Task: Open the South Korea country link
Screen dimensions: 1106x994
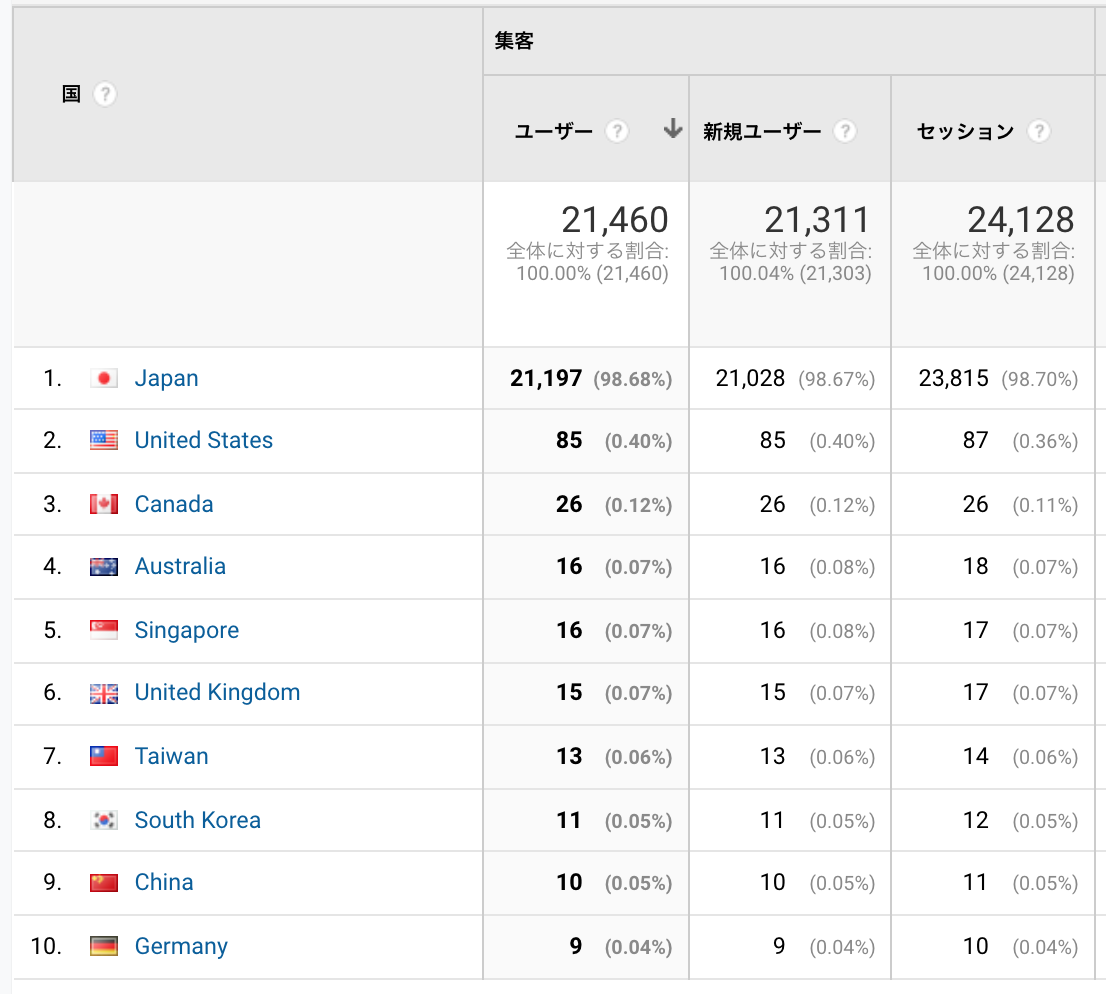Action: coord(198,820)
